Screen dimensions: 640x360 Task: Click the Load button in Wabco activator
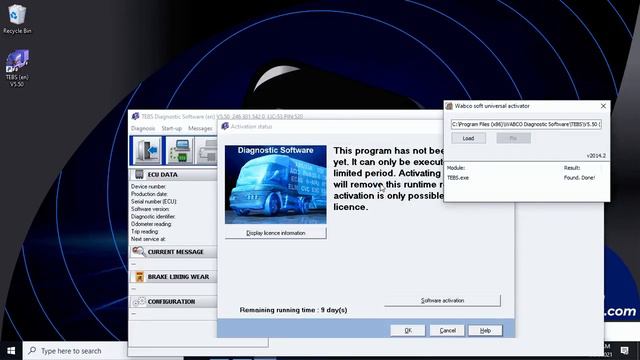(x=468, y=138)
